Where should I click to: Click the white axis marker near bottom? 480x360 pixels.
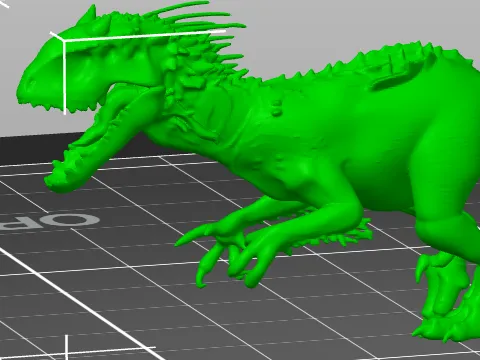click(67, 347)
